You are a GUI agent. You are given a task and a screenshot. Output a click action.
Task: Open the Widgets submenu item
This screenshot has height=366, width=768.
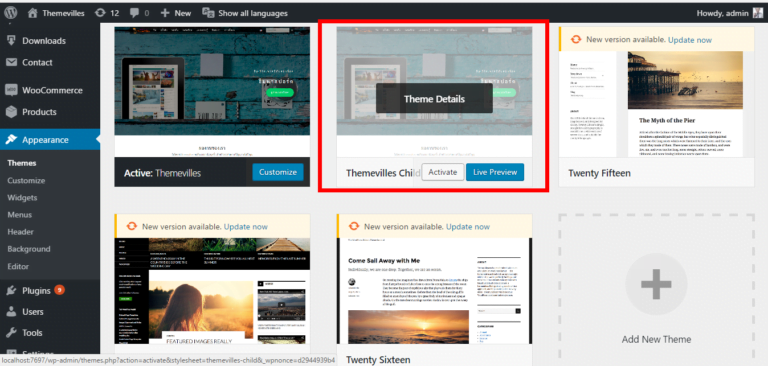[x=22, y=197]
